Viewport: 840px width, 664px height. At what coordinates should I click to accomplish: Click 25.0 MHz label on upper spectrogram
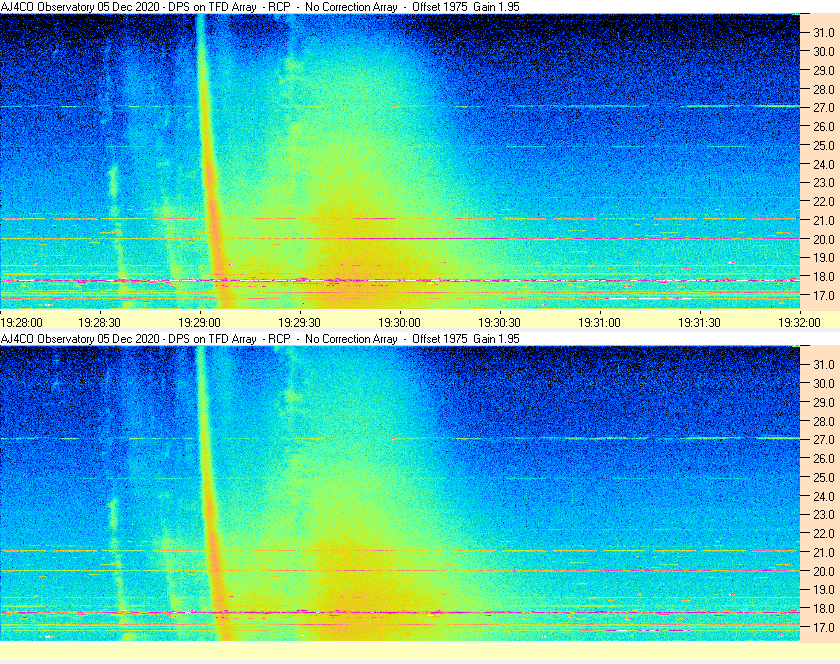pyautogui.click(x=824, y=146)
